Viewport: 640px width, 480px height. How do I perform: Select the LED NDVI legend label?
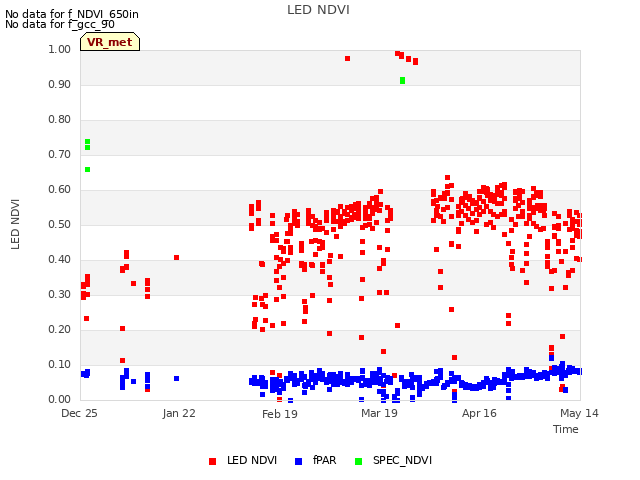pyautogui.click(x=252, y=460)
